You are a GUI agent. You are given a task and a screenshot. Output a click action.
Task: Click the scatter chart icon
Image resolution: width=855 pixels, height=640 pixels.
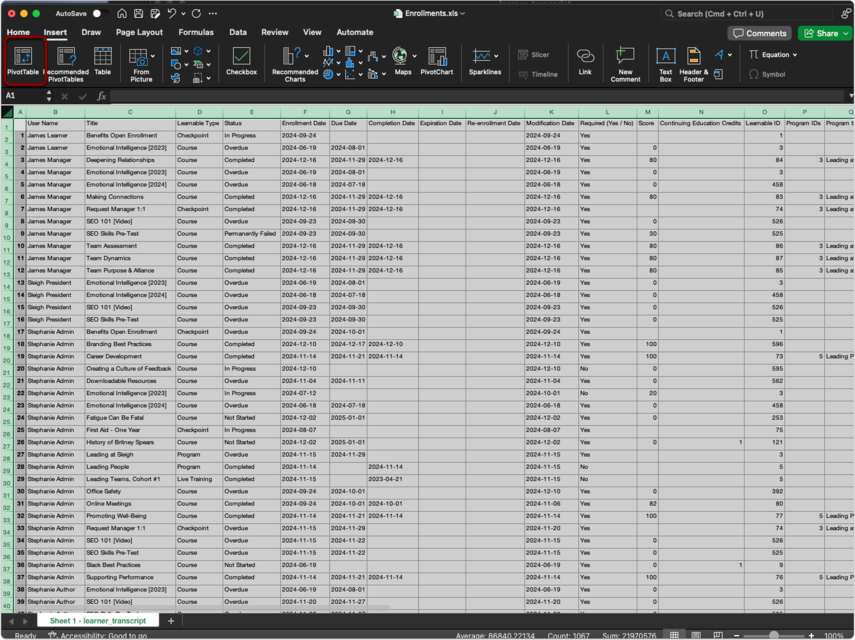coord(350,75)
